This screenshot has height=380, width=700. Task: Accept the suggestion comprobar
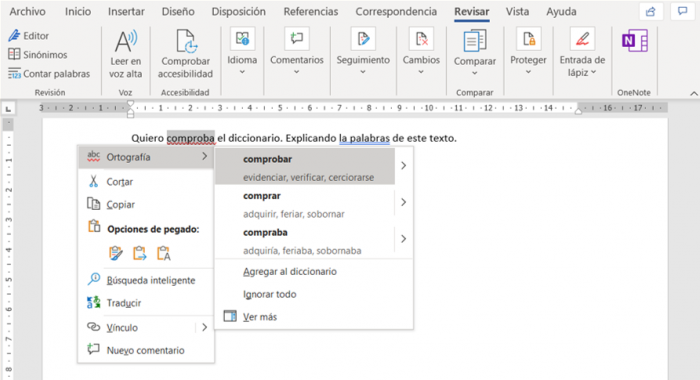305,166
